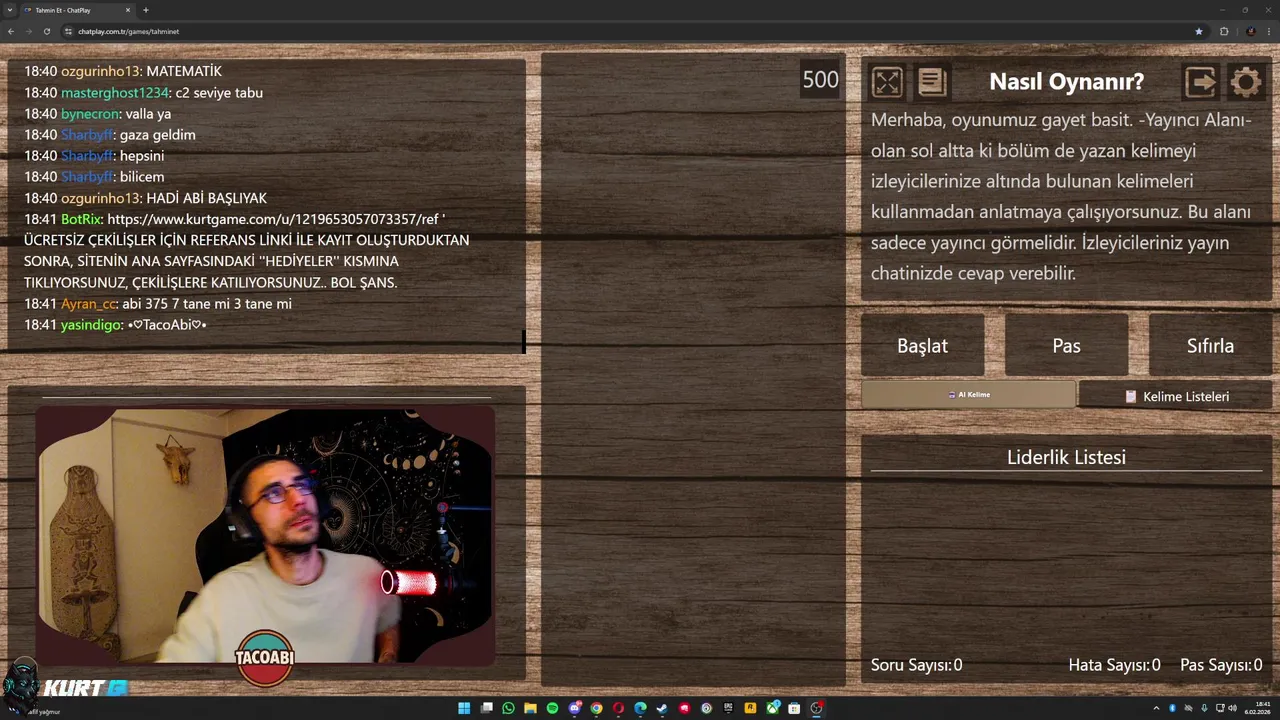Click the Pas Sayısı: 0 counter
Image resolution: width=1280 pixels, height=720 pixels.
pos(1221,665)
